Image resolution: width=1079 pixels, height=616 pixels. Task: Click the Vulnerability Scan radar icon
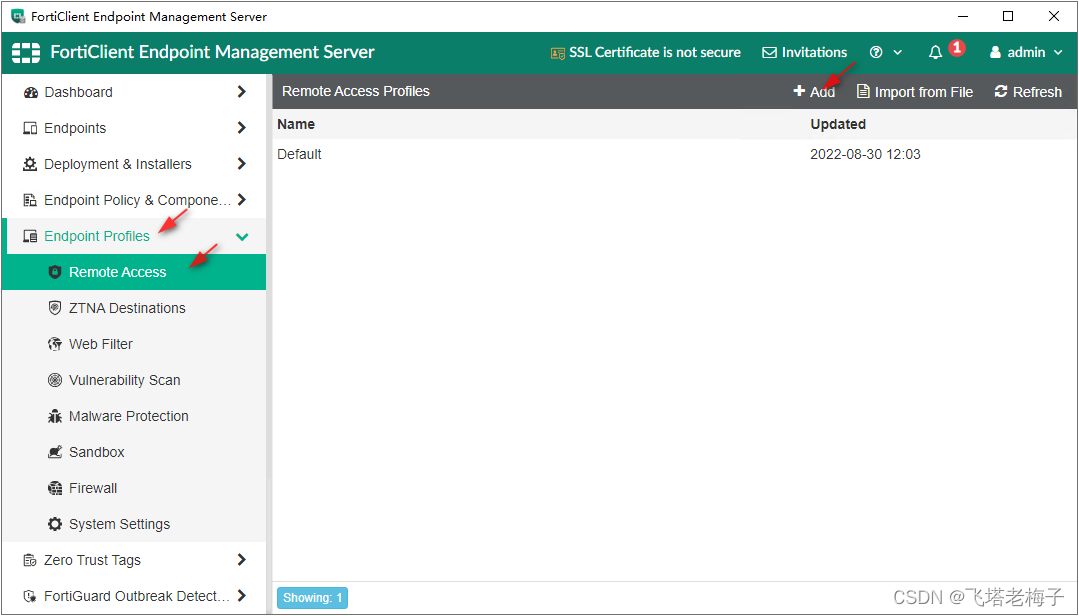pos(55,380)
